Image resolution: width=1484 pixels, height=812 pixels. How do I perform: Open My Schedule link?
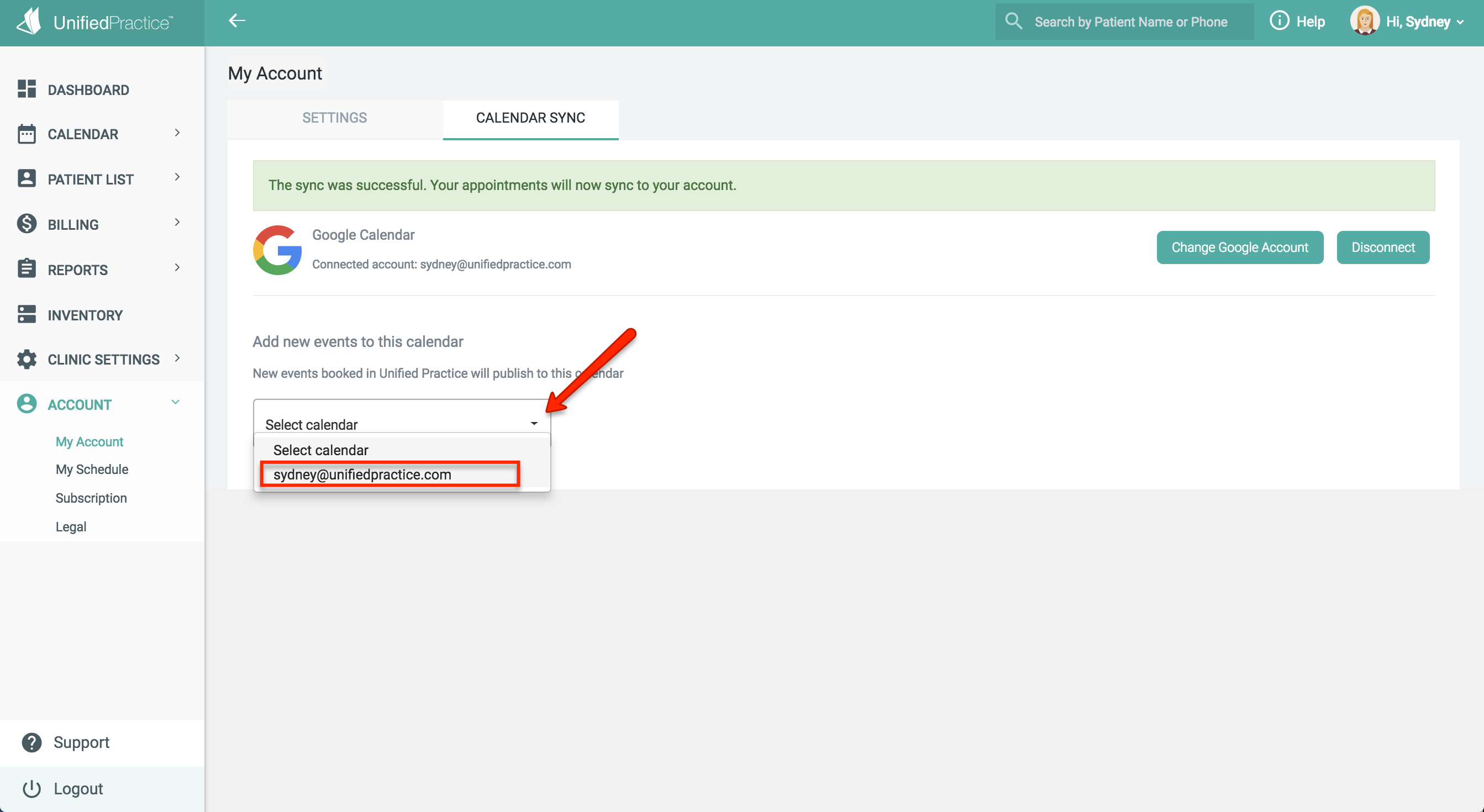coord(92,470)
